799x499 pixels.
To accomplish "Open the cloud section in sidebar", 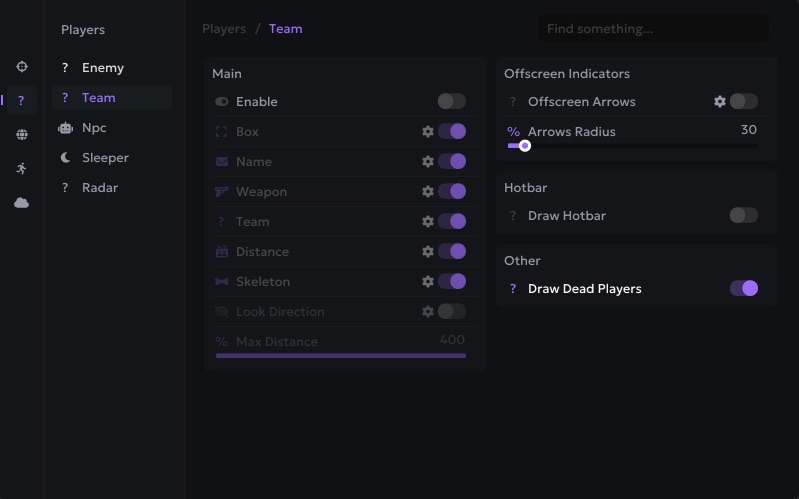I will (22, 203).
